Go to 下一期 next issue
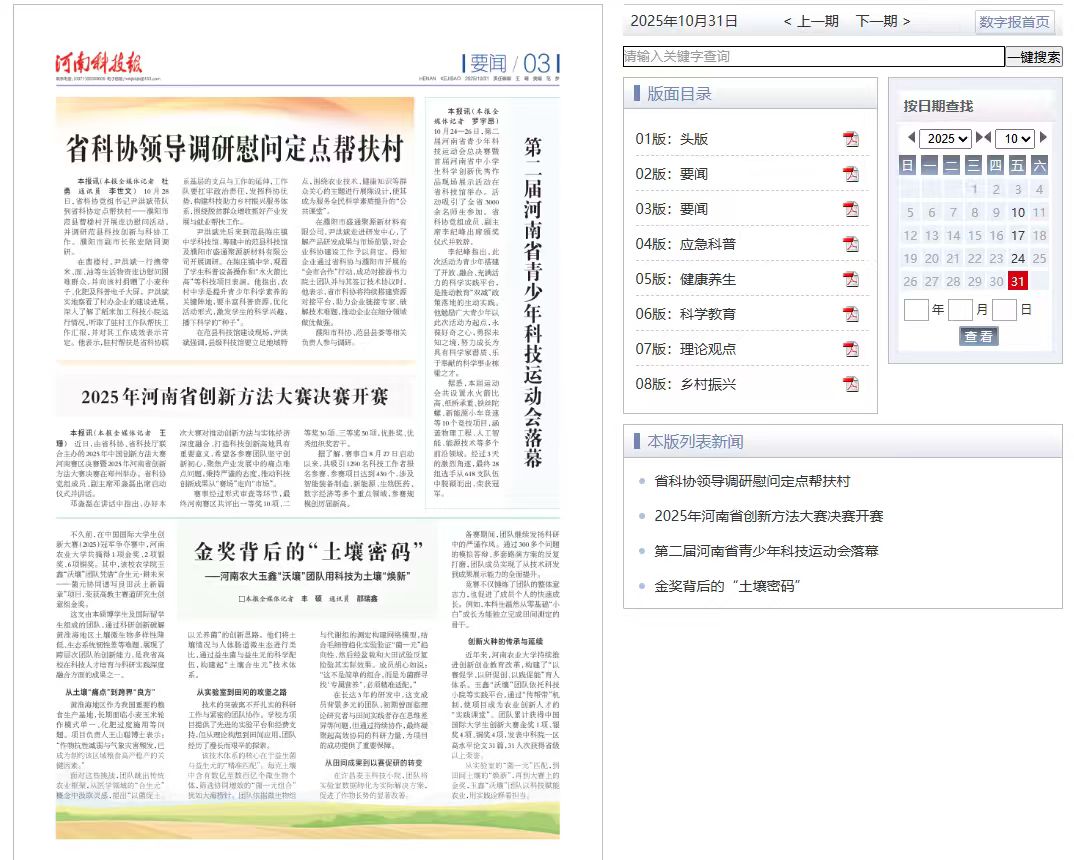The width and height of the screenshot is (1074, 860). tap(883, 21)
